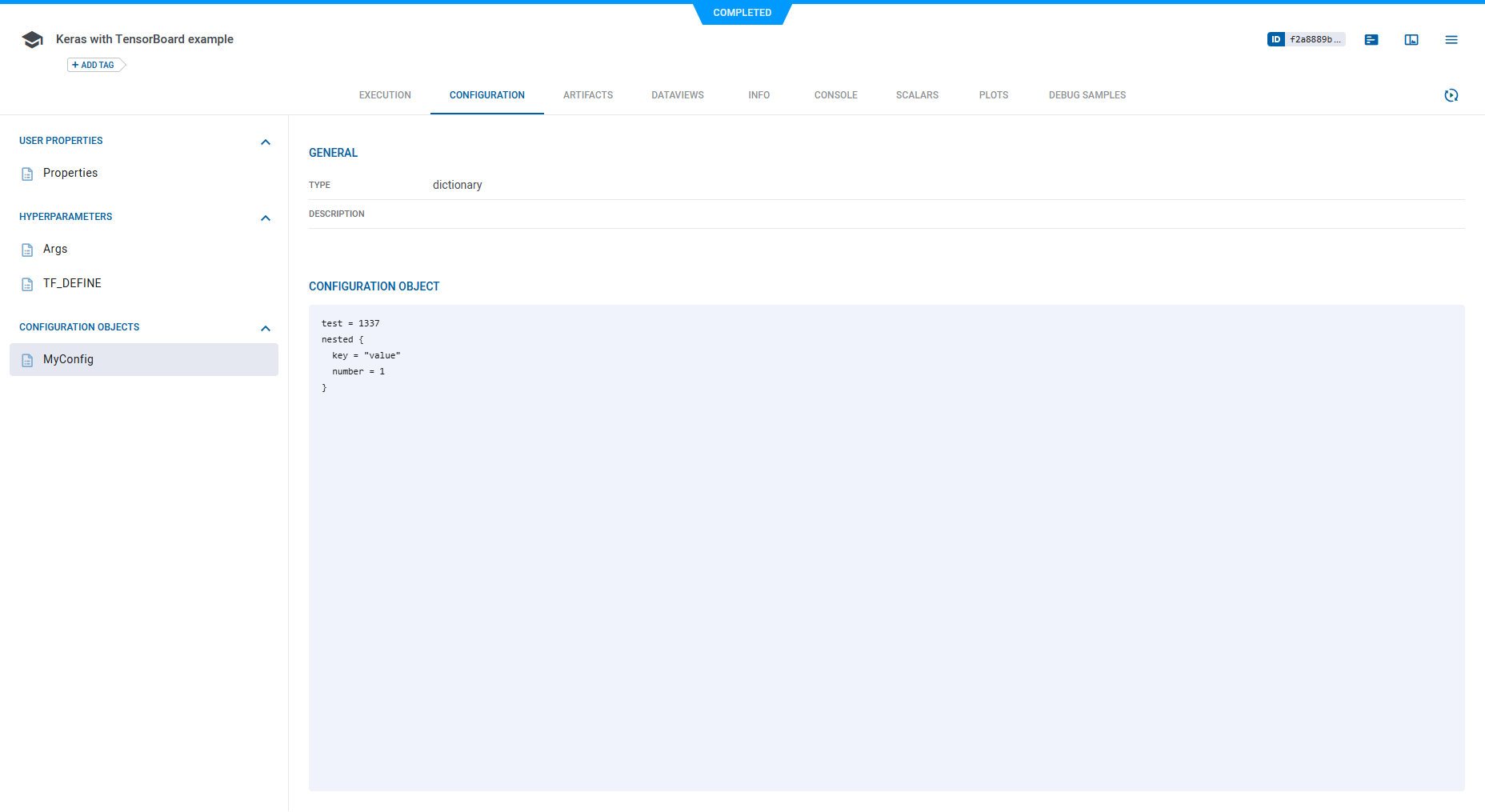Collapse the CONFIGURATION OBJECTS section
Image resolution: width=1485 pixels, height=812 pixels.
266,328
